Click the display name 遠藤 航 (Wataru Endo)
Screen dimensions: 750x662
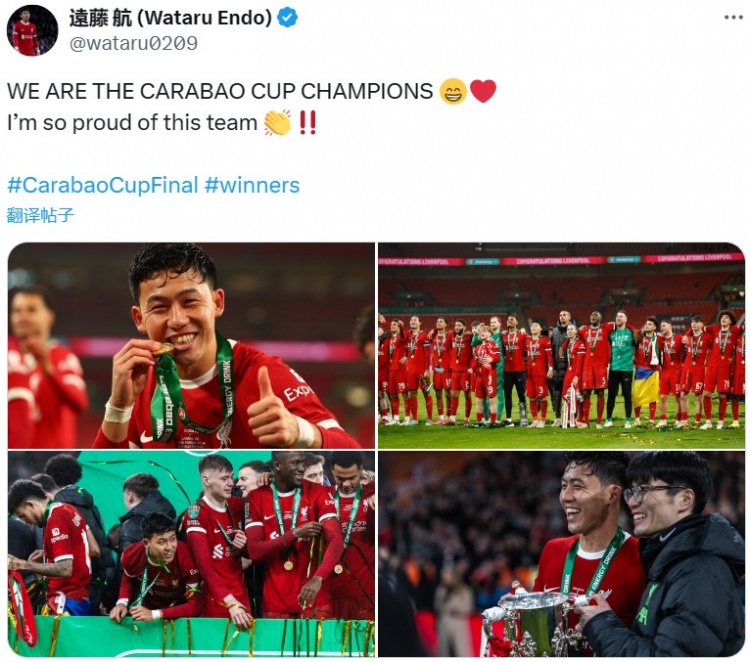click(x=170, y=18)
